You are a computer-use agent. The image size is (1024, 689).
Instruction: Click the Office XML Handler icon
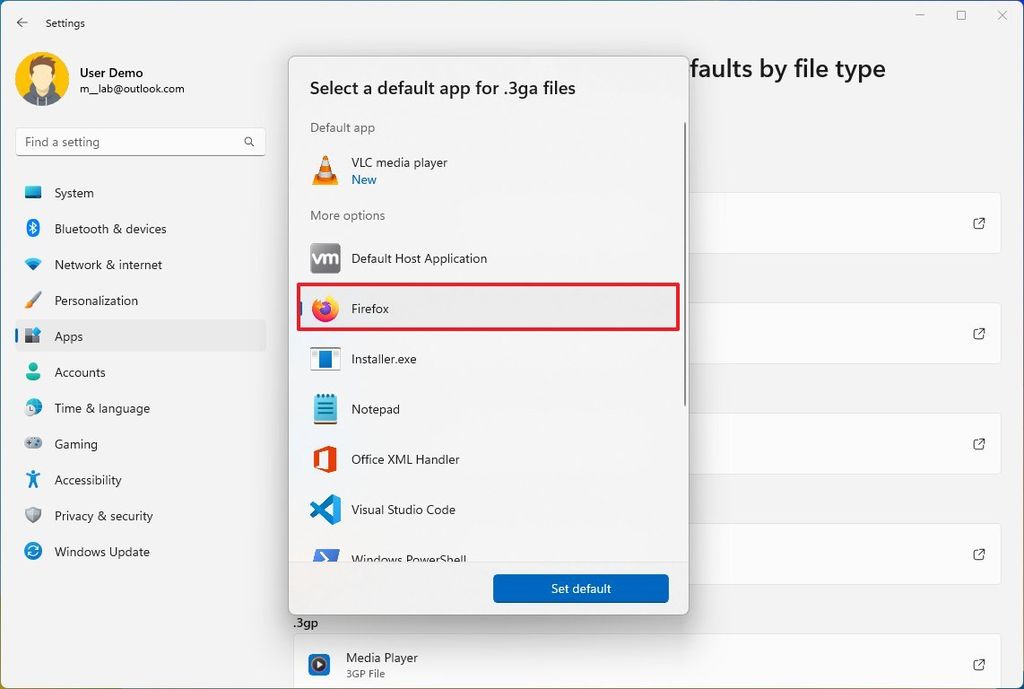click(x=324, y=459)
